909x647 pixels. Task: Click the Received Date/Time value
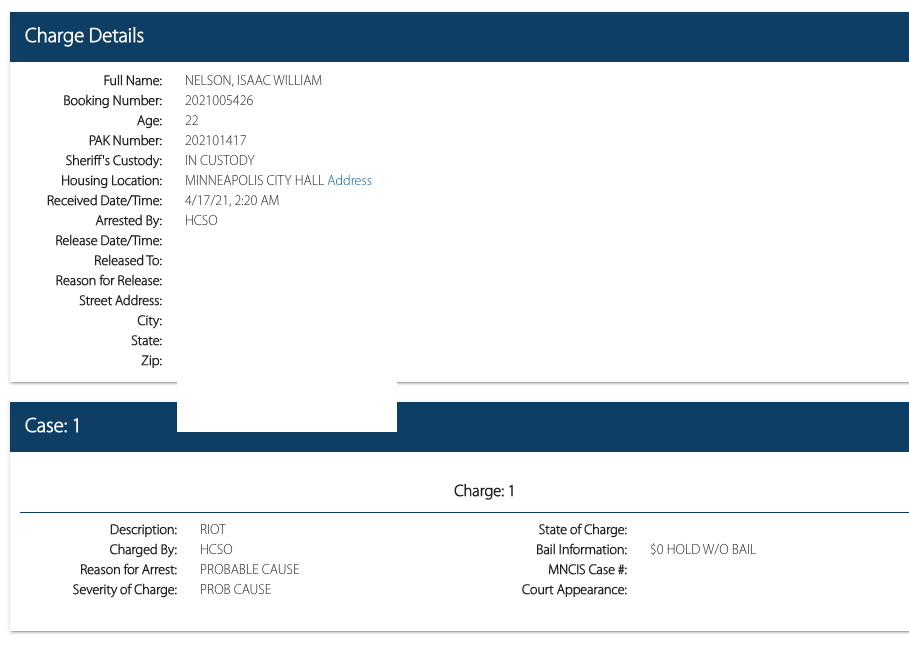pos(232,201)
